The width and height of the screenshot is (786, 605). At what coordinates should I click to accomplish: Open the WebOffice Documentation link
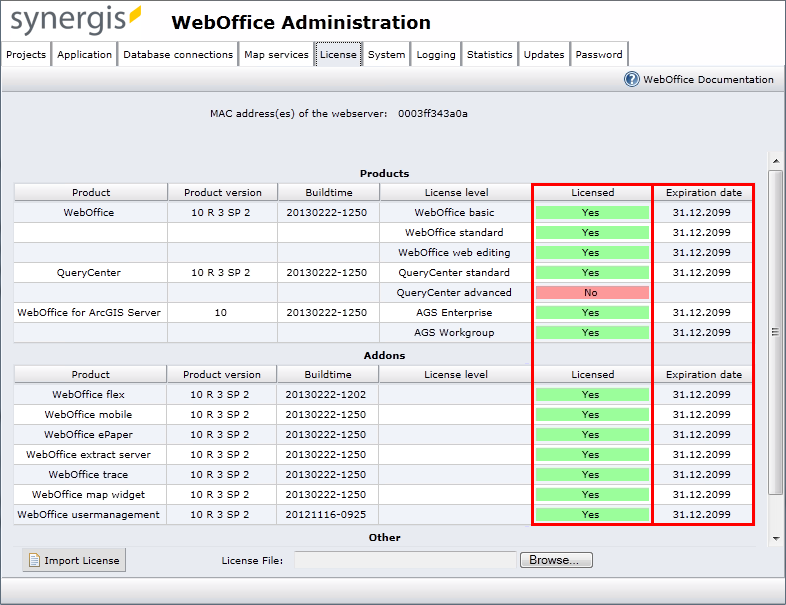pyautogui.click(x=708, y=79)
